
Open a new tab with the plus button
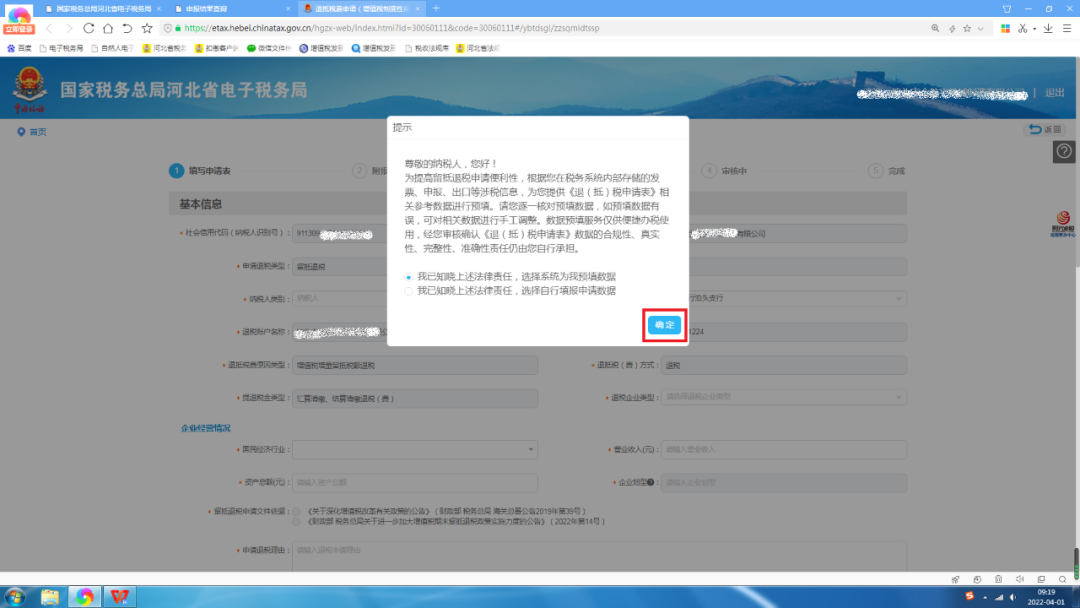click(x=436, y=9)
